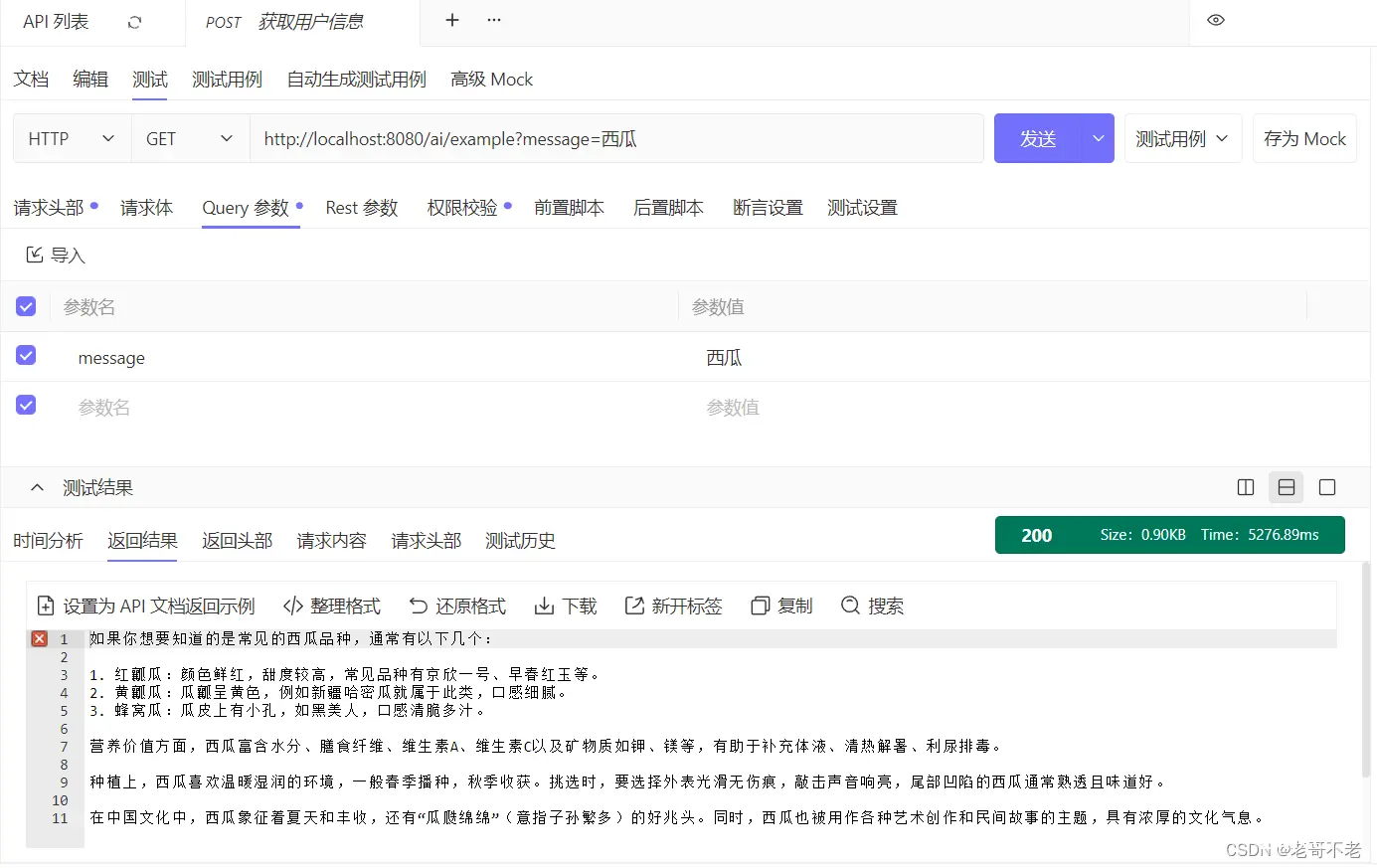The image size is (1377, 868).
Task: Open the API 列表 tab
Action: pos(56,22)
